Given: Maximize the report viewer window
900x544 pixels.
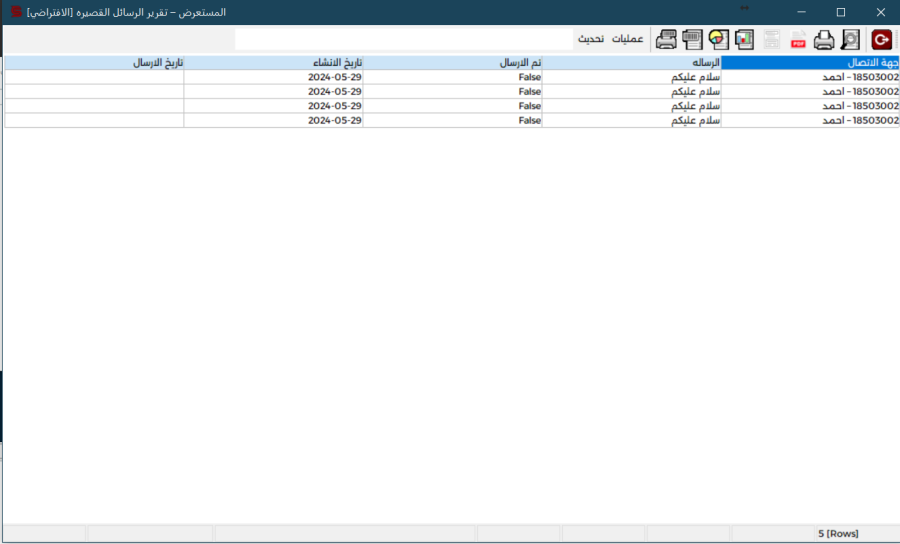Looking at the screenshot, I should tap(841, 12).
